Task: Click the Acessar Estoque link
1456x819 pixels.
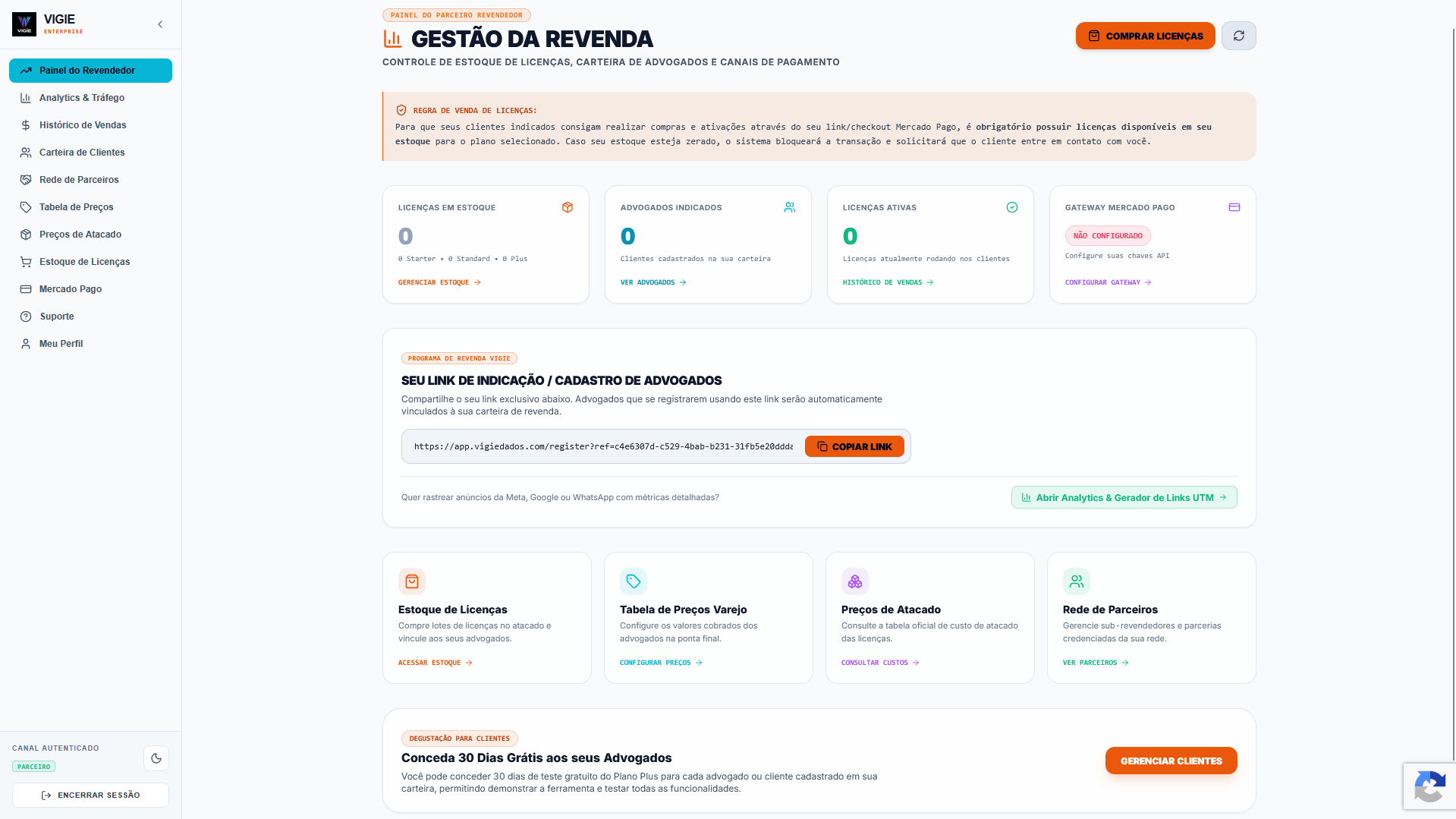Action: pos(436,663)
